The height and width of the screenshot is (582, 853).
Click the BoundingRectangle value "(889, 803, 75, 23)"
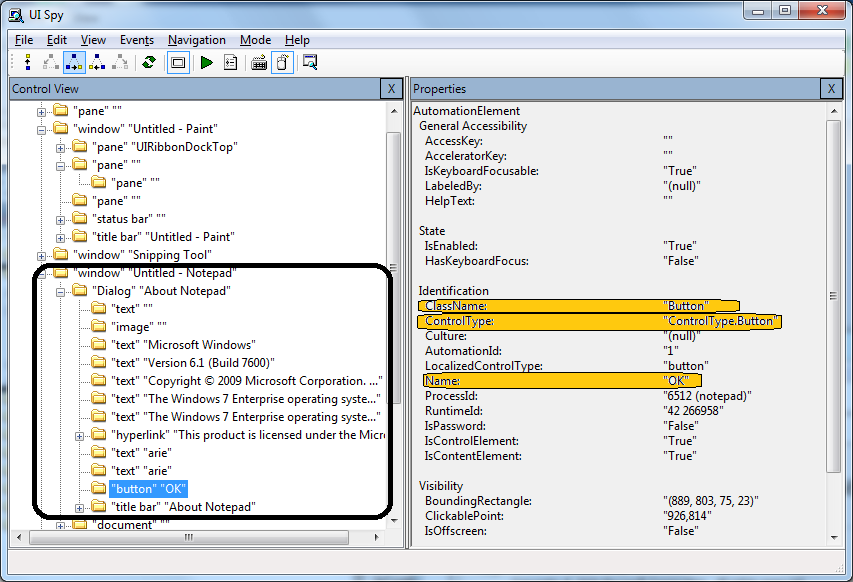coord(710,500)
